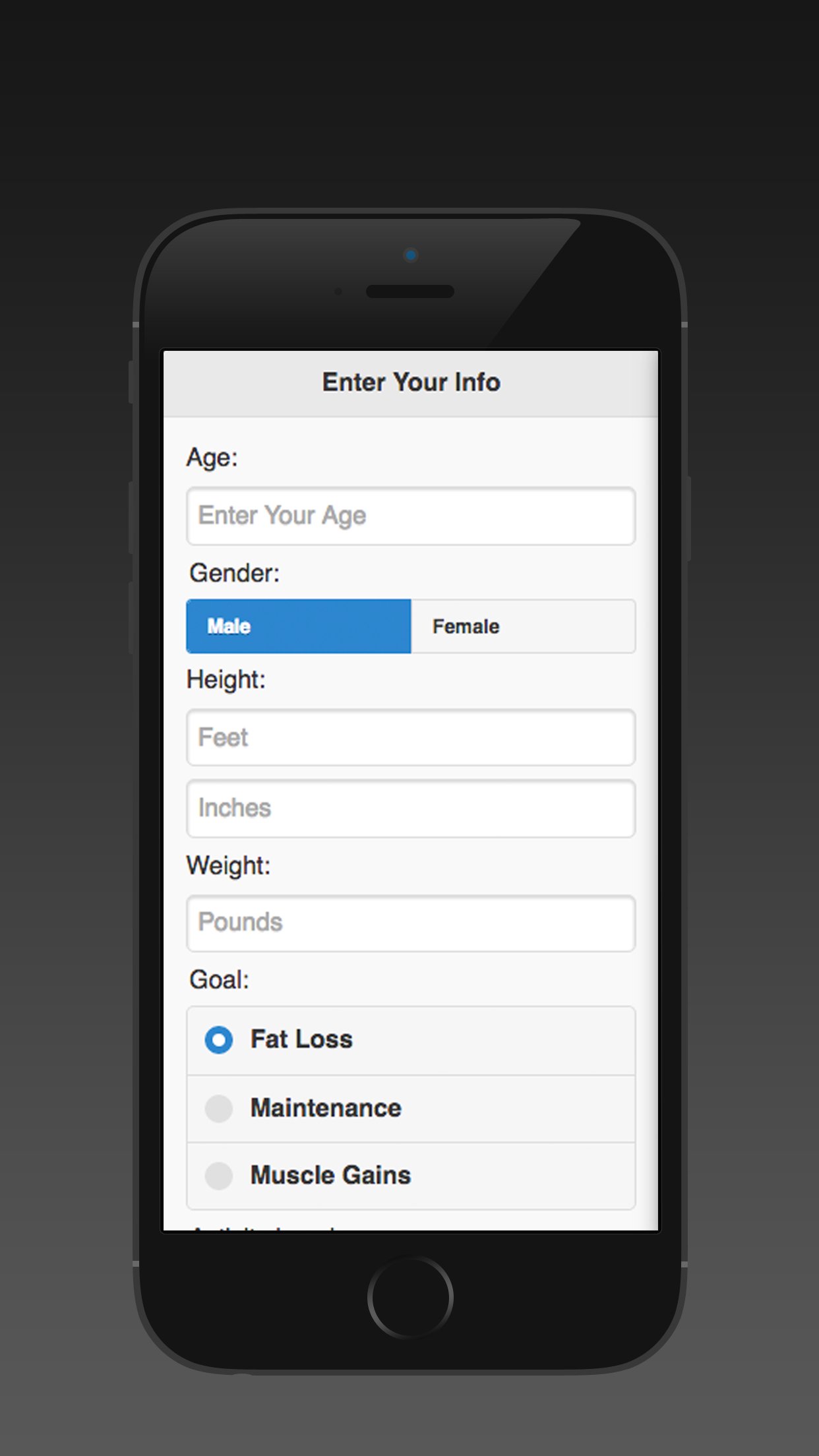Tap the Maintenance goal label text
This screenshot has height=1456, width=819.
pos(326,1108)
